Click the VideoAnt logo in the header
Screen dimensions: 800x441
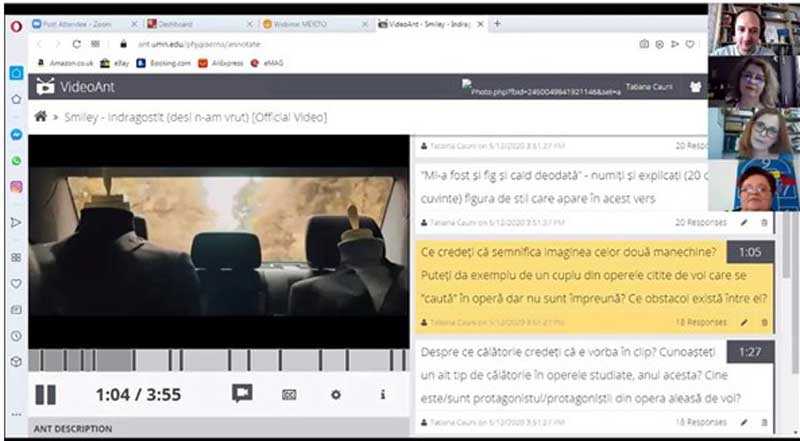[76, 87]
